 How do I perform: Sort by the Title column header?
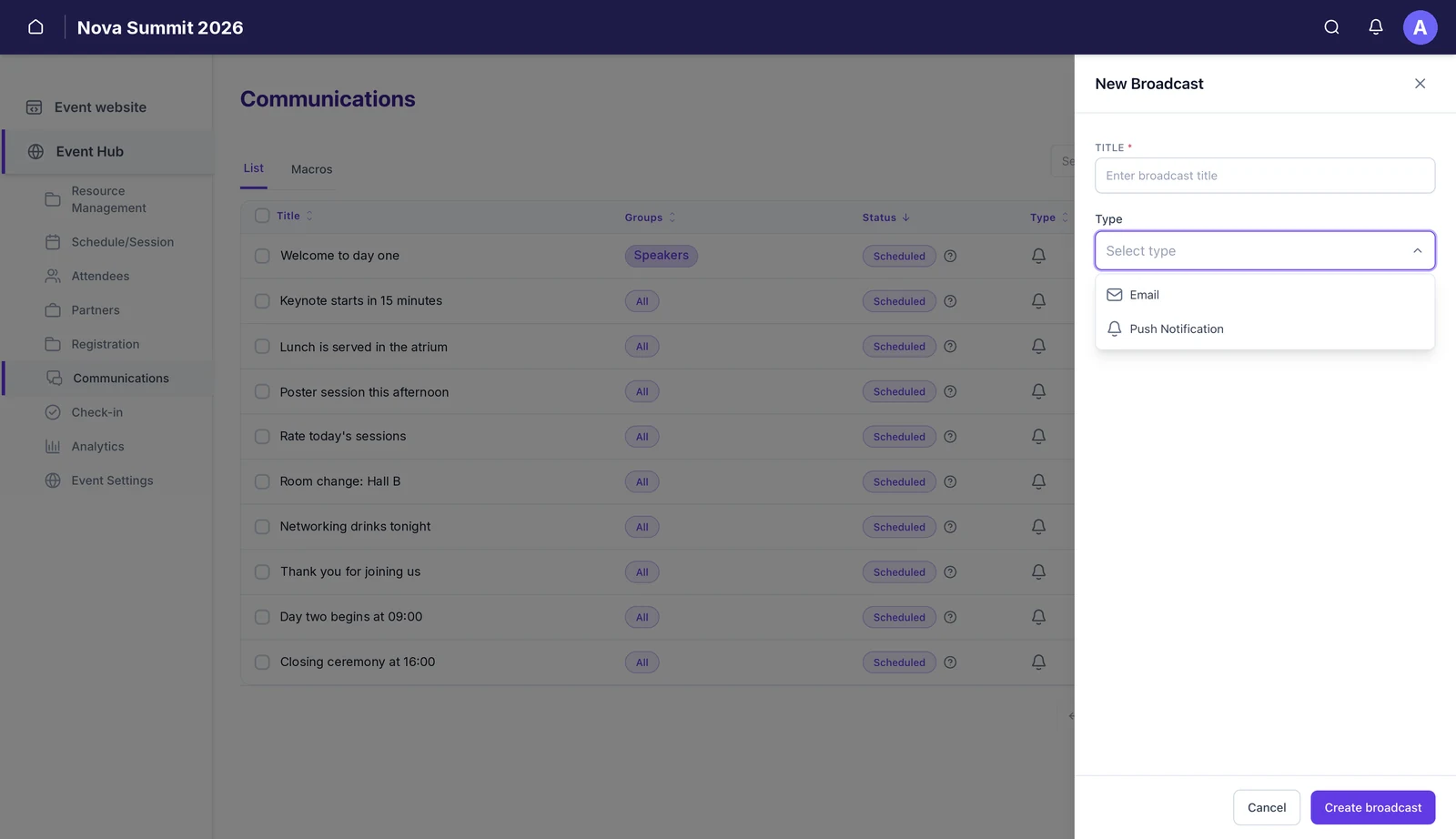pyautogui.click(x=295, y=217)
